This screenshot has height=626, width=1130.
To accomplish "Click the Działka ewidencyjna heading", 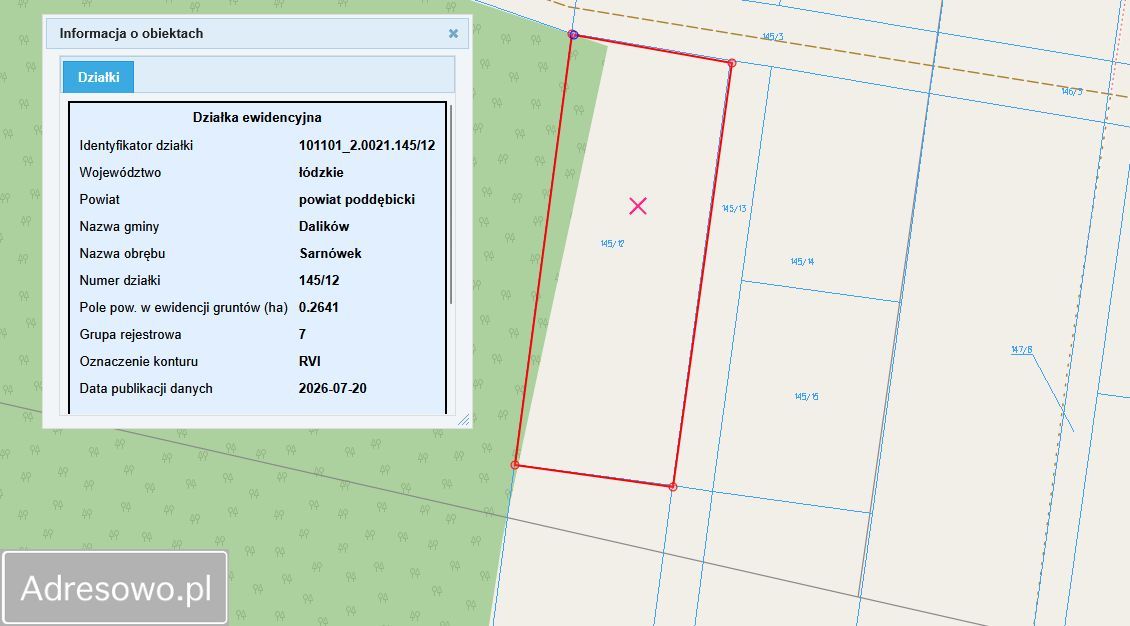I will [x=257, y=117].
